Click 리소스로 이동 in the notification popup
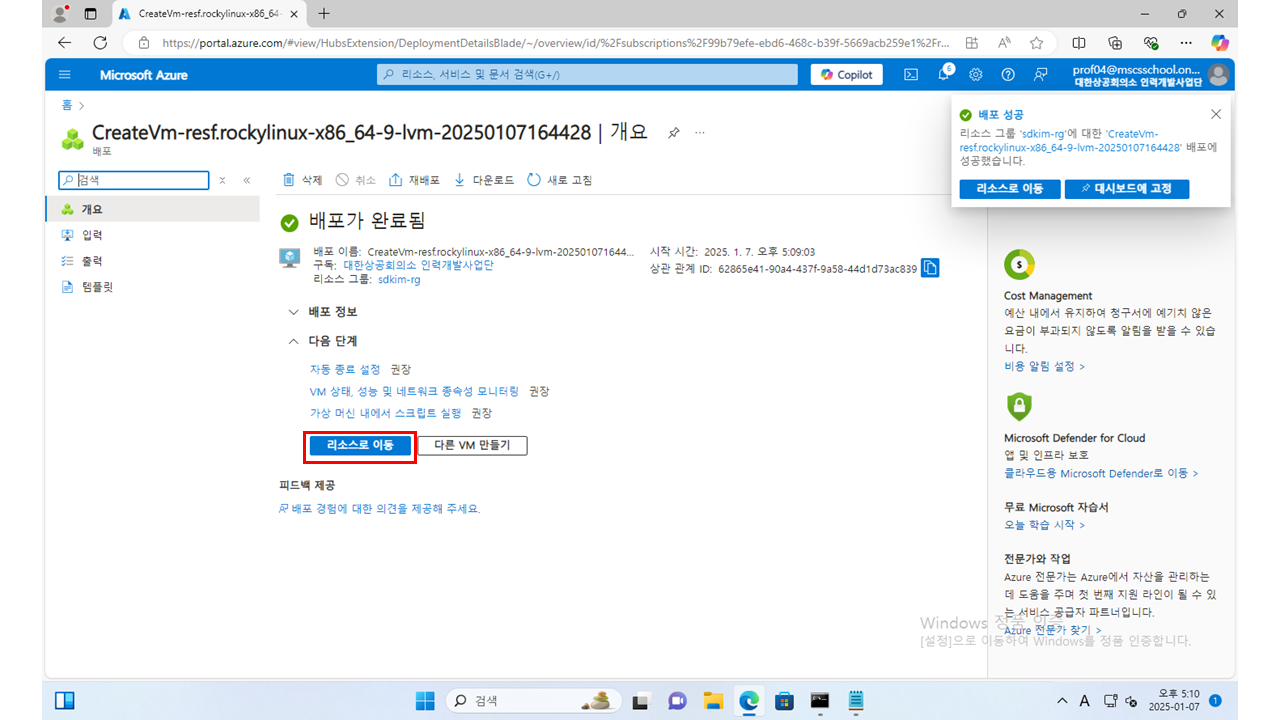1280x720 pixels. [1009, 189]
